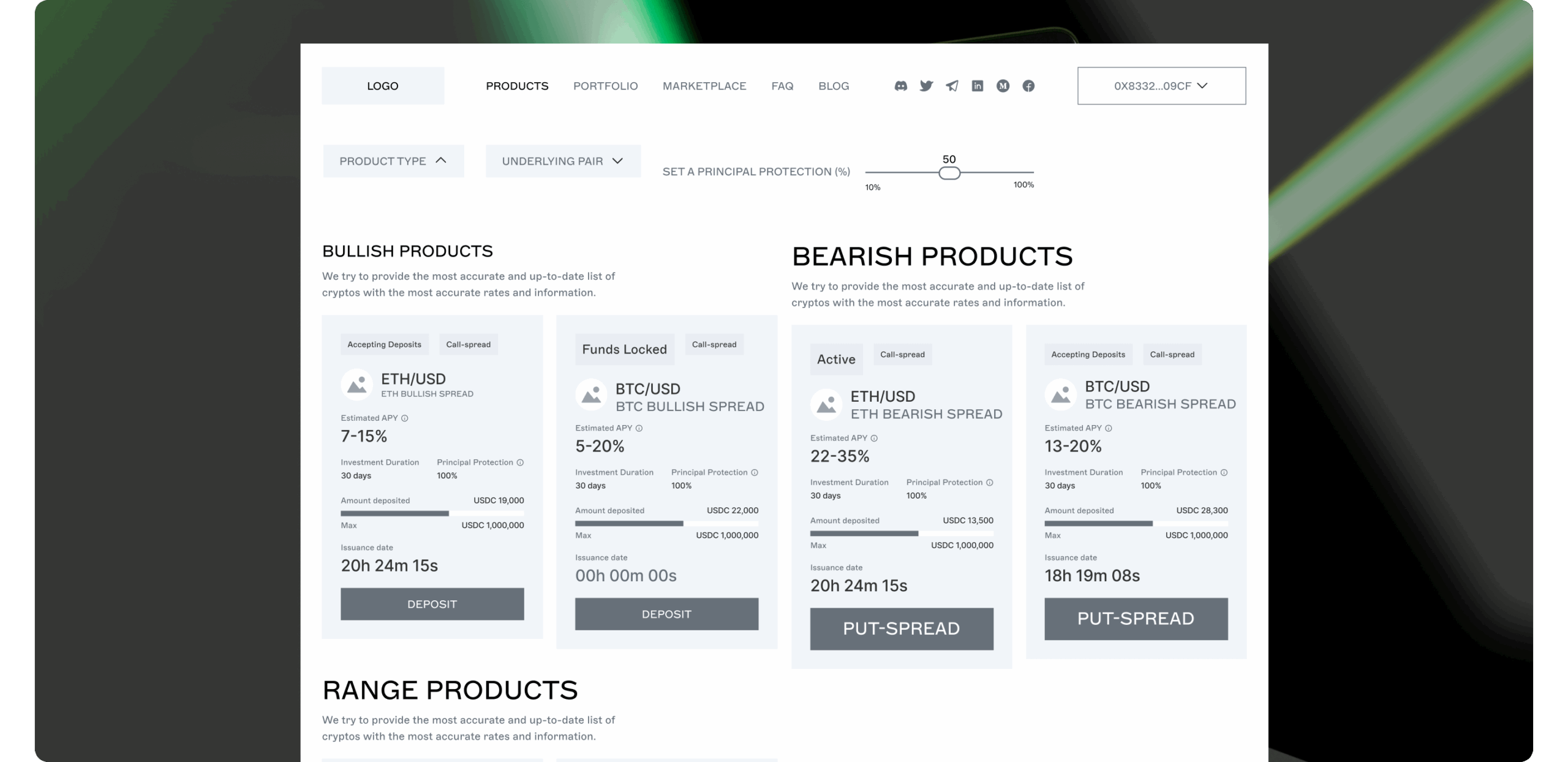Click Deposit on BTC Bullish Spread card
Viewport: 1568px width, 762px height.
click(x=666, y=614)
